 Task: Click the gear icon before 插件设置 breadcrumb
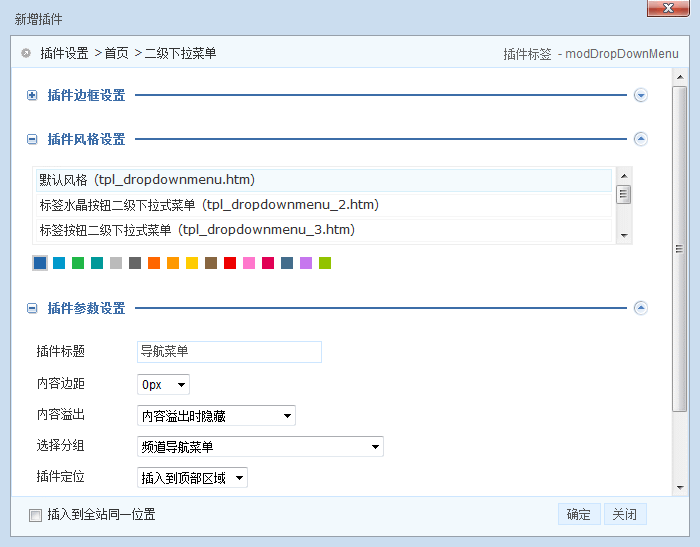click(26, 54)
